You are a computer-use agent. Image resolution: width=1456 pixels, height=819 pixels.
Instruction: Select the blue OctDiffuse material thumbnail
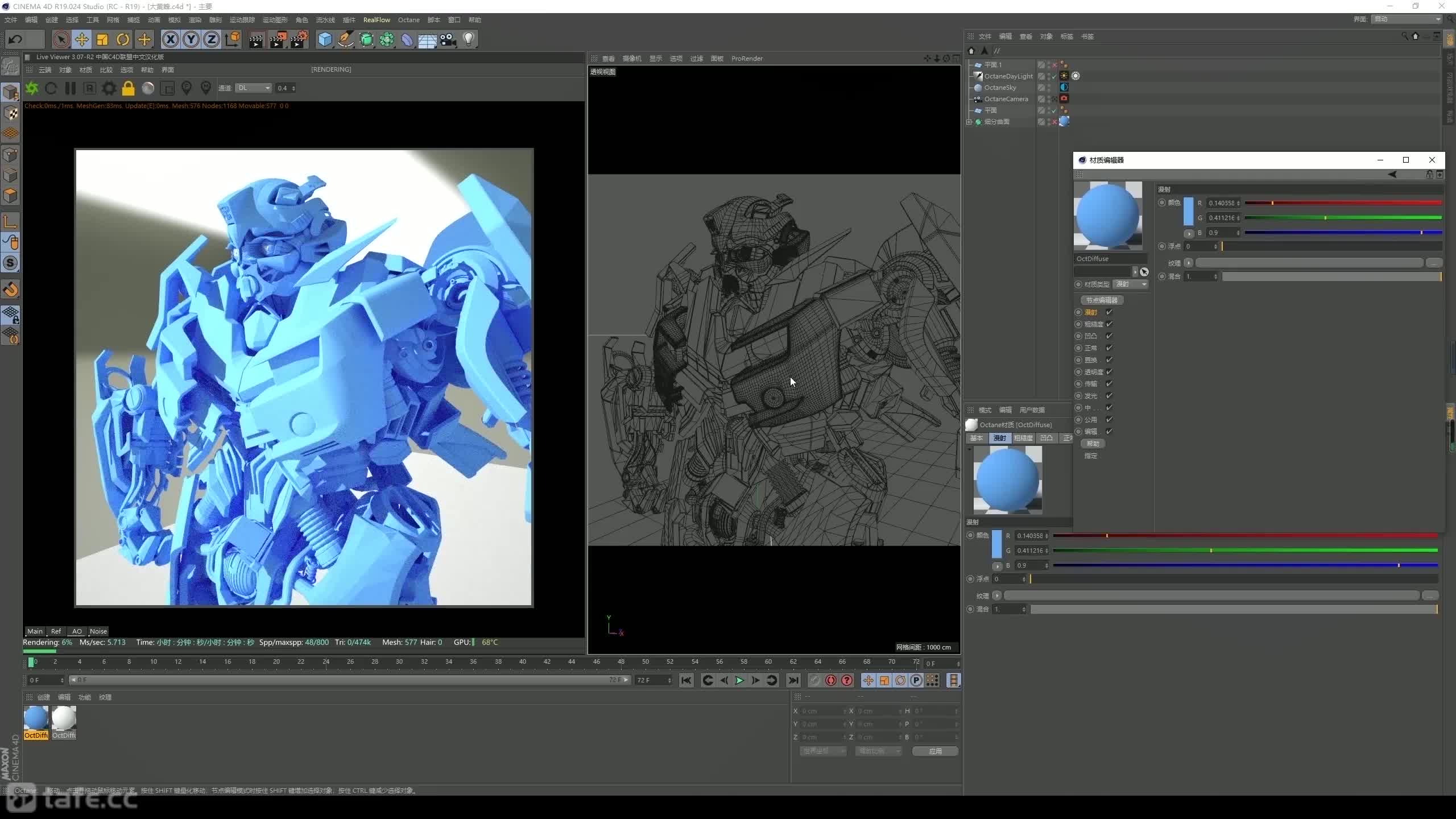(36, 719)
